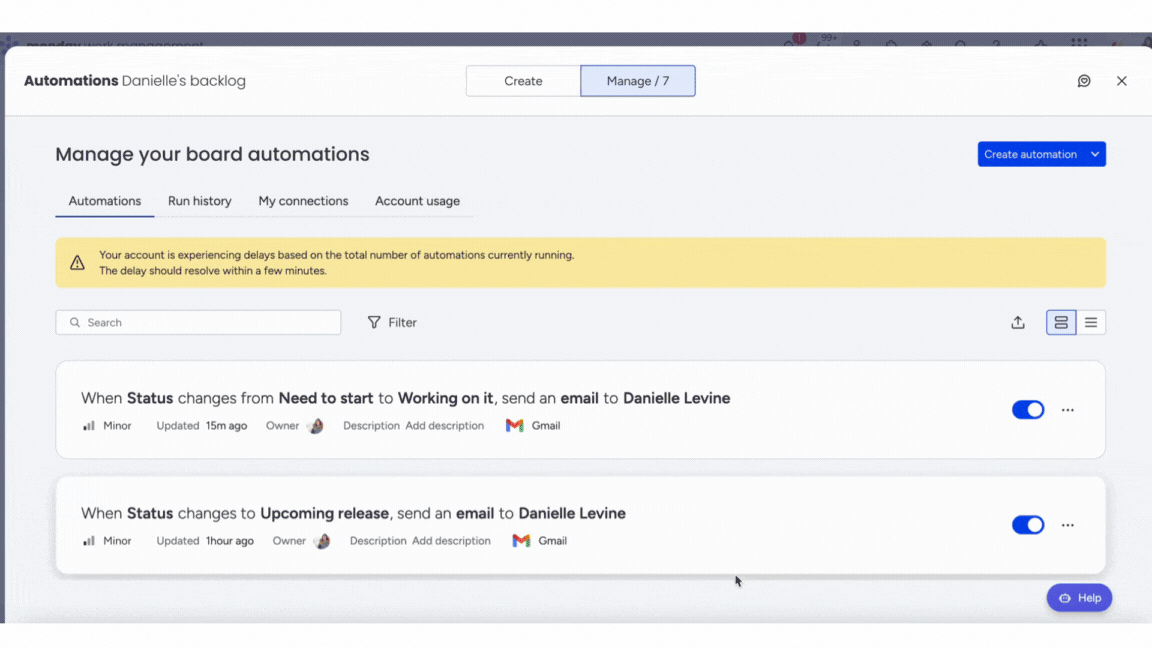This screenshot has width=1152, height=648.
Task: Click the export automations icon
Action: click(1018, 323)
